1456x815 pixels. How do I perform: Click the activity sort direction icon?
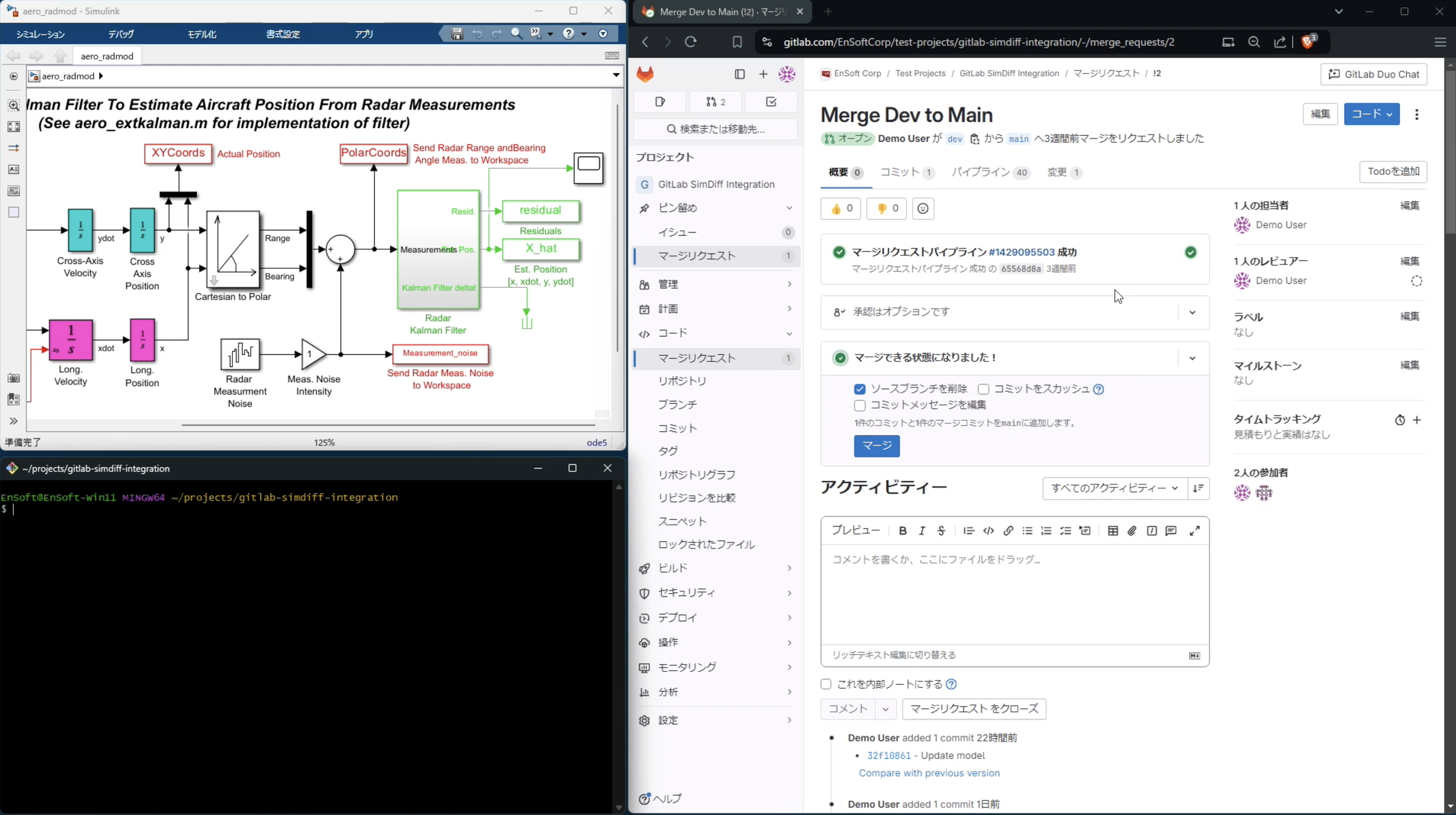[1198, 488]
